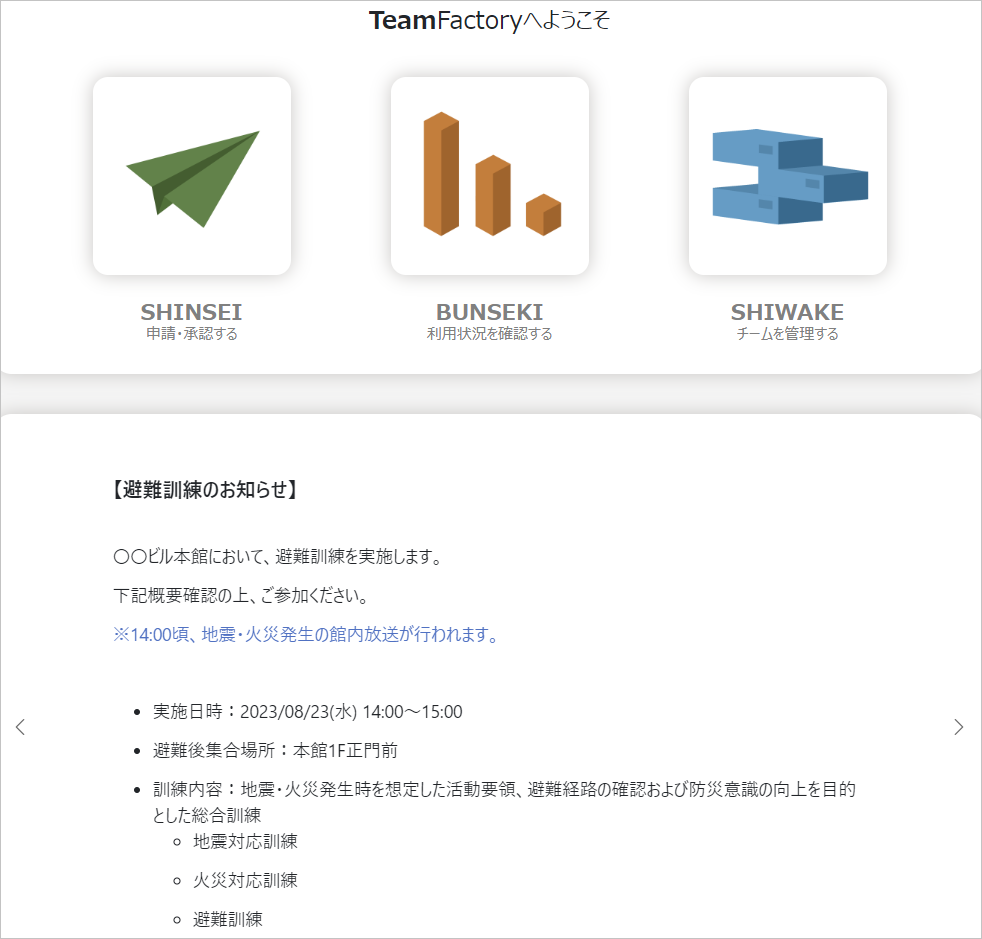Click the SHIWAKE label
The height and width of the screenshot is (939, 982).
click(x=787, y=312)
